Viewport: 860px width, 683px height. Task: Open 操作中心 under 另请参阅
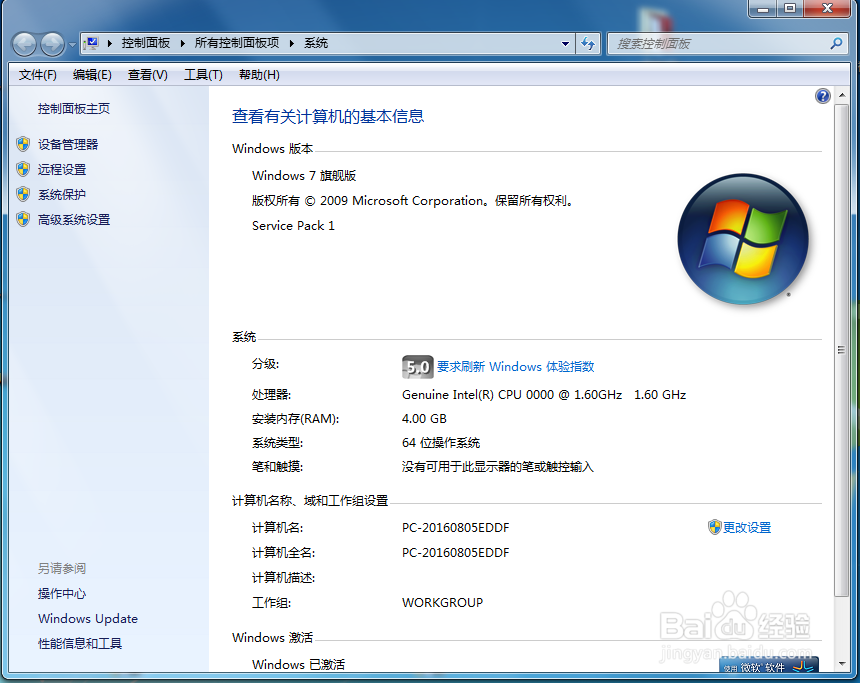point(62,594)
